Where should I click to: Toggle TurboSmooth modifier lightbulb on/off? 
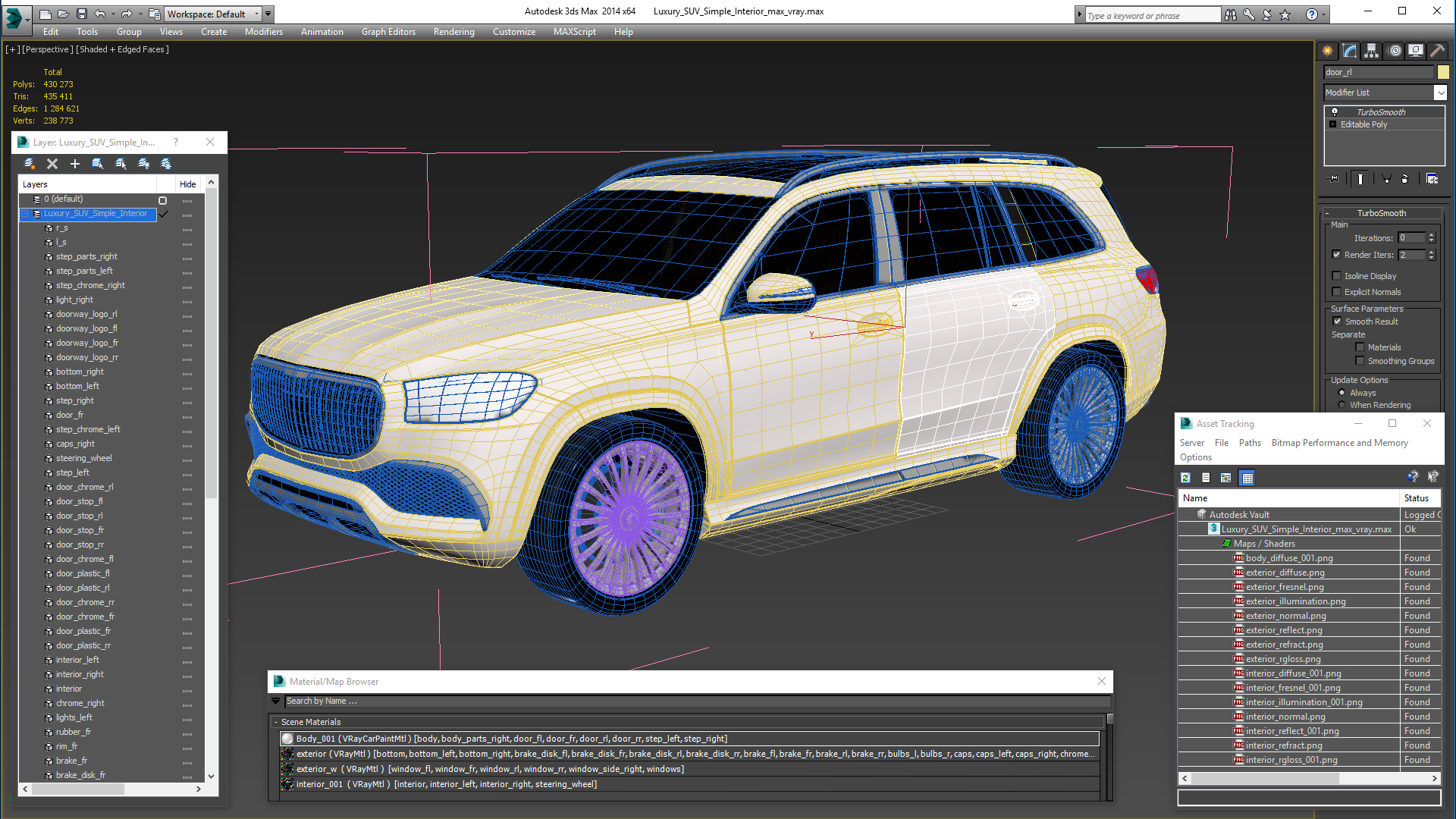1335,112
